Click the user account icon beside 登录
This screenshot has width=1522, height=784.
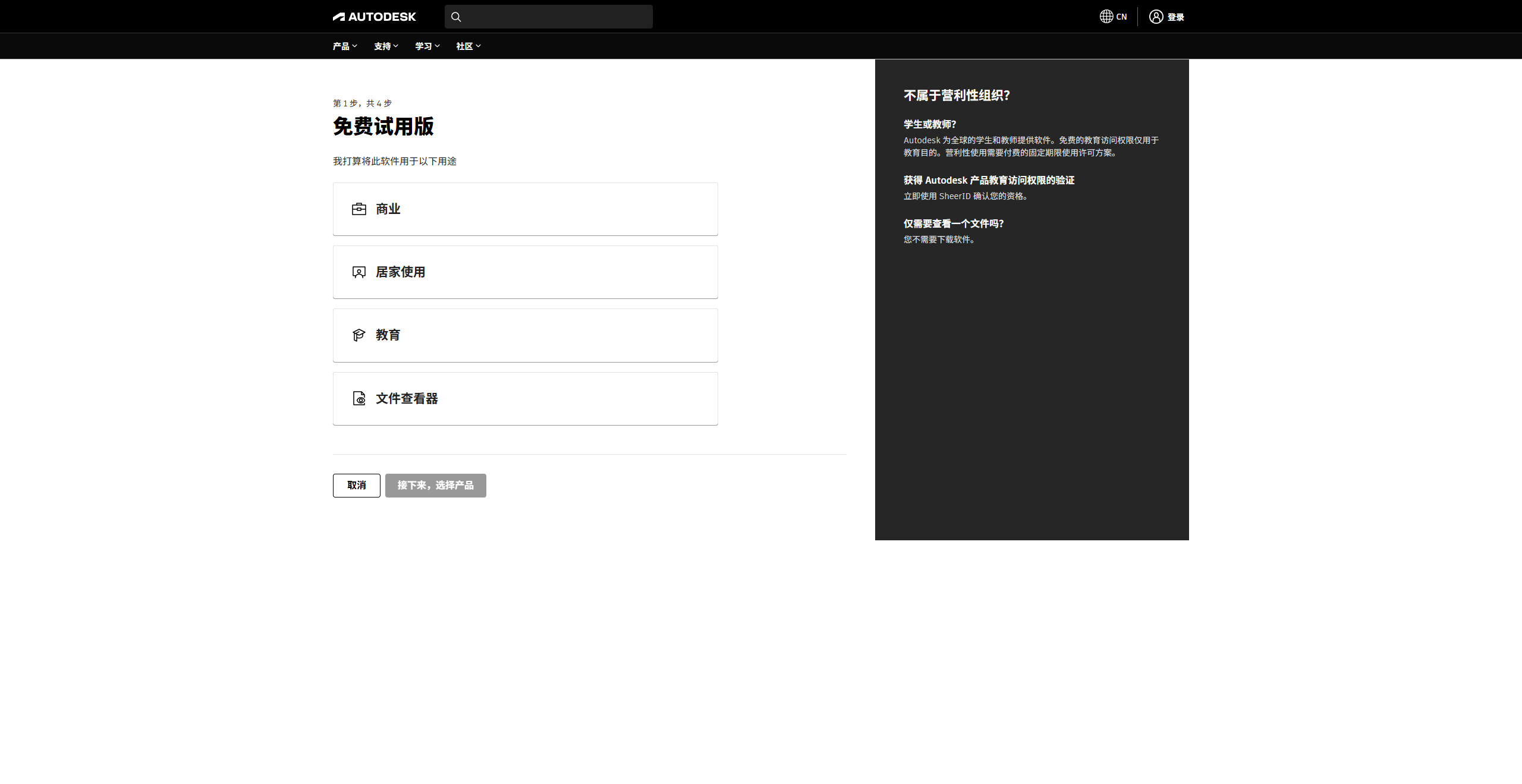click(1155, 16)
